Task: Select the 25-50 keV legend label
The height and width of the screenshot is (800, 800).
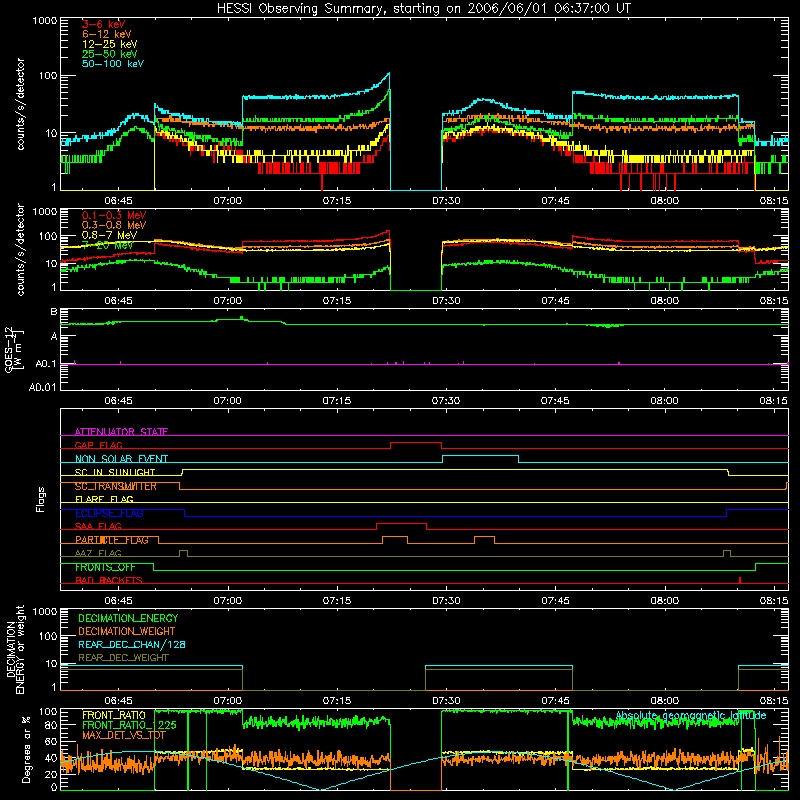Action: tap(109, 54)
